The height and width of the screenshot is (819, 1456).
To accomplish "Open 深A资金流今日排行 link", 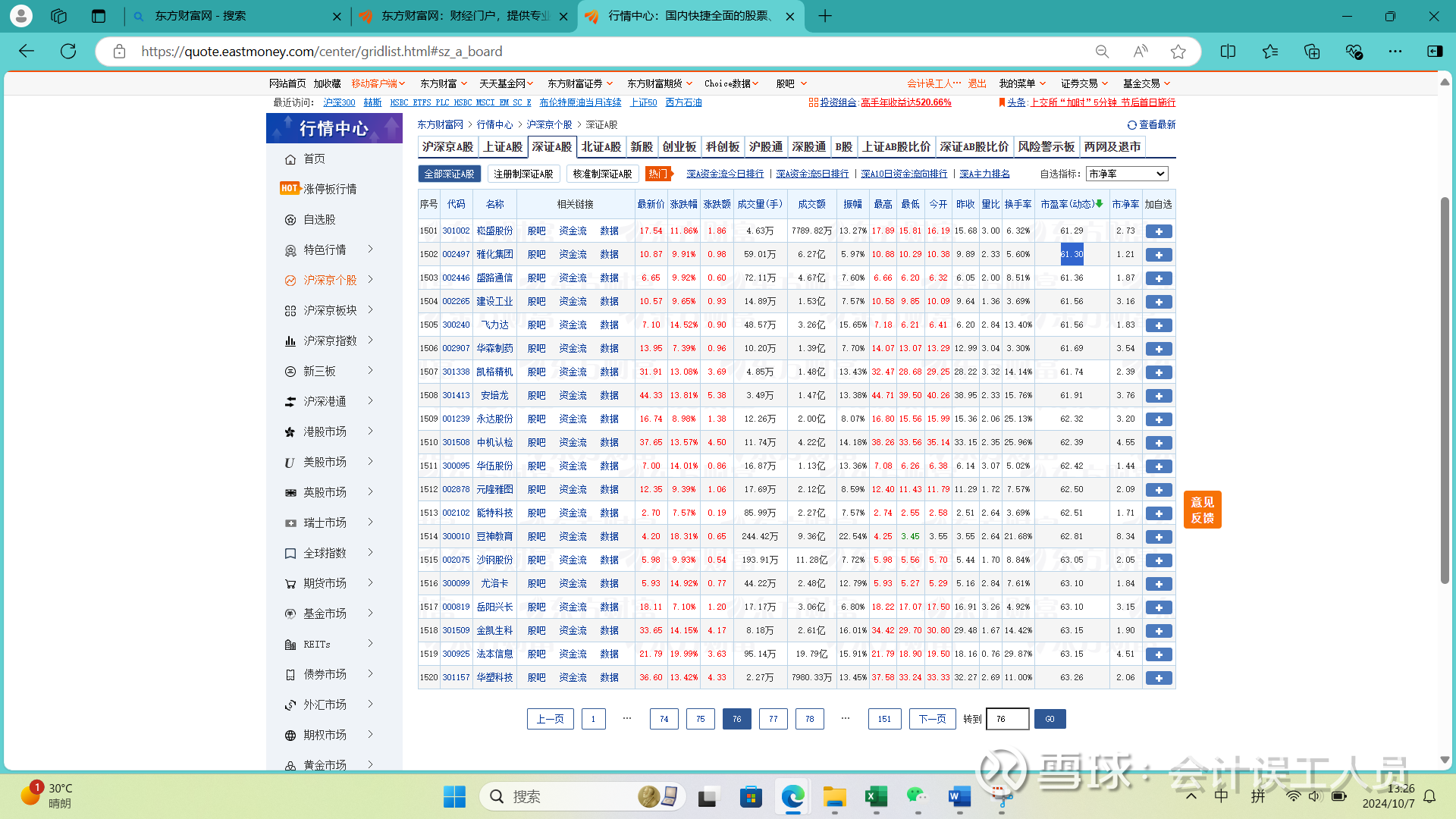I will [725, 174].
